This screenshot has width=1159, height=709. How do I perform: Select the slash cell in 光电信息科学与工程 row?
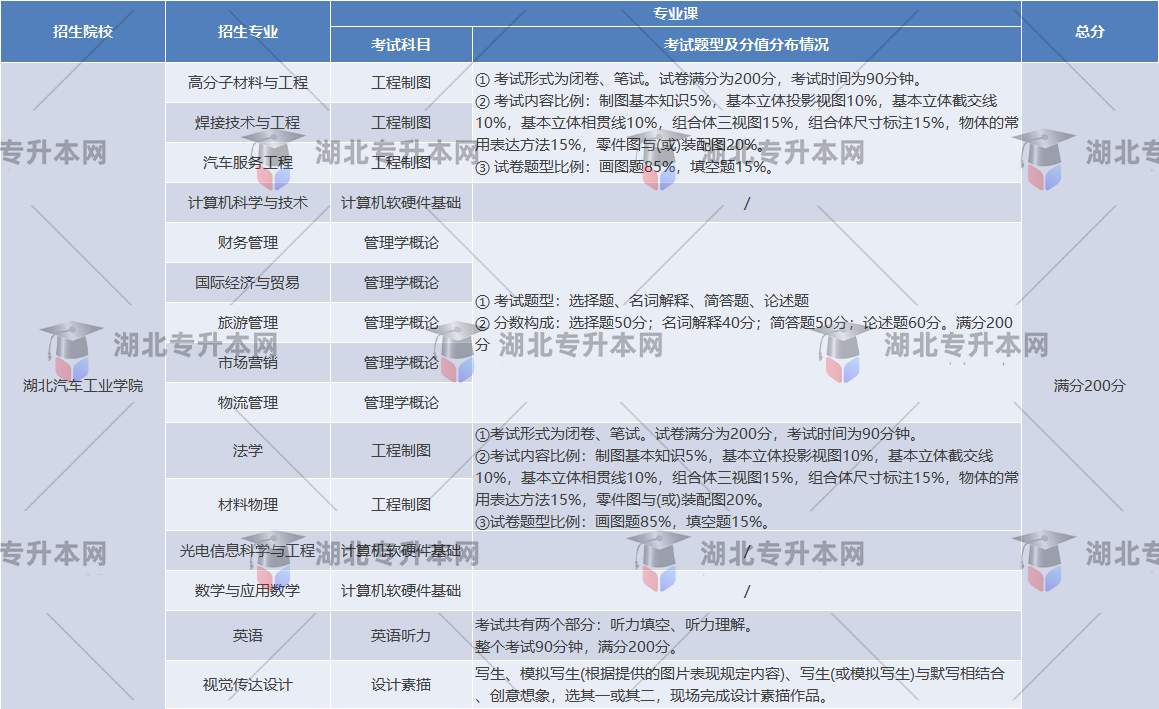[747, 551]
